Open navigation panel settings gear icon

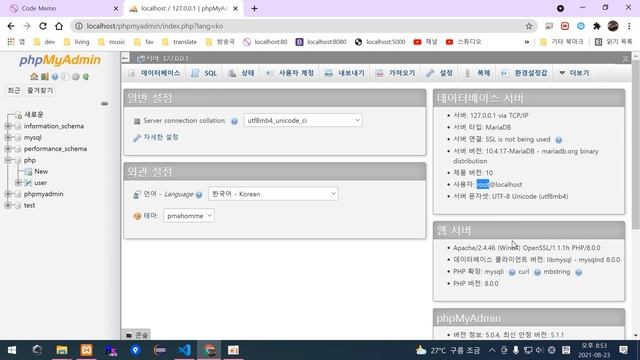tap(76, 76)
